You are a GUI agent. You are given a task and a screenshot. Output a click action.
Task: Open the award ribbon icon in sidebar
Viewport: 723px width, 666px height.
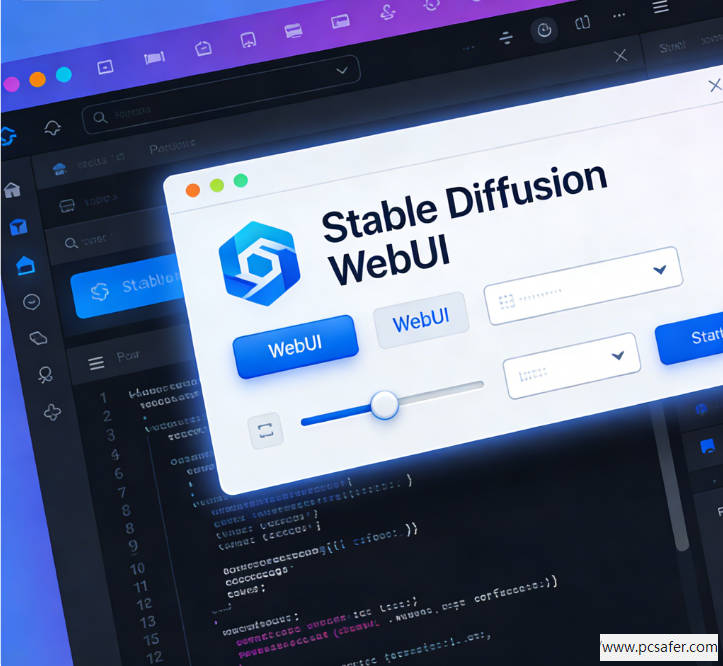tap(45, 374)
